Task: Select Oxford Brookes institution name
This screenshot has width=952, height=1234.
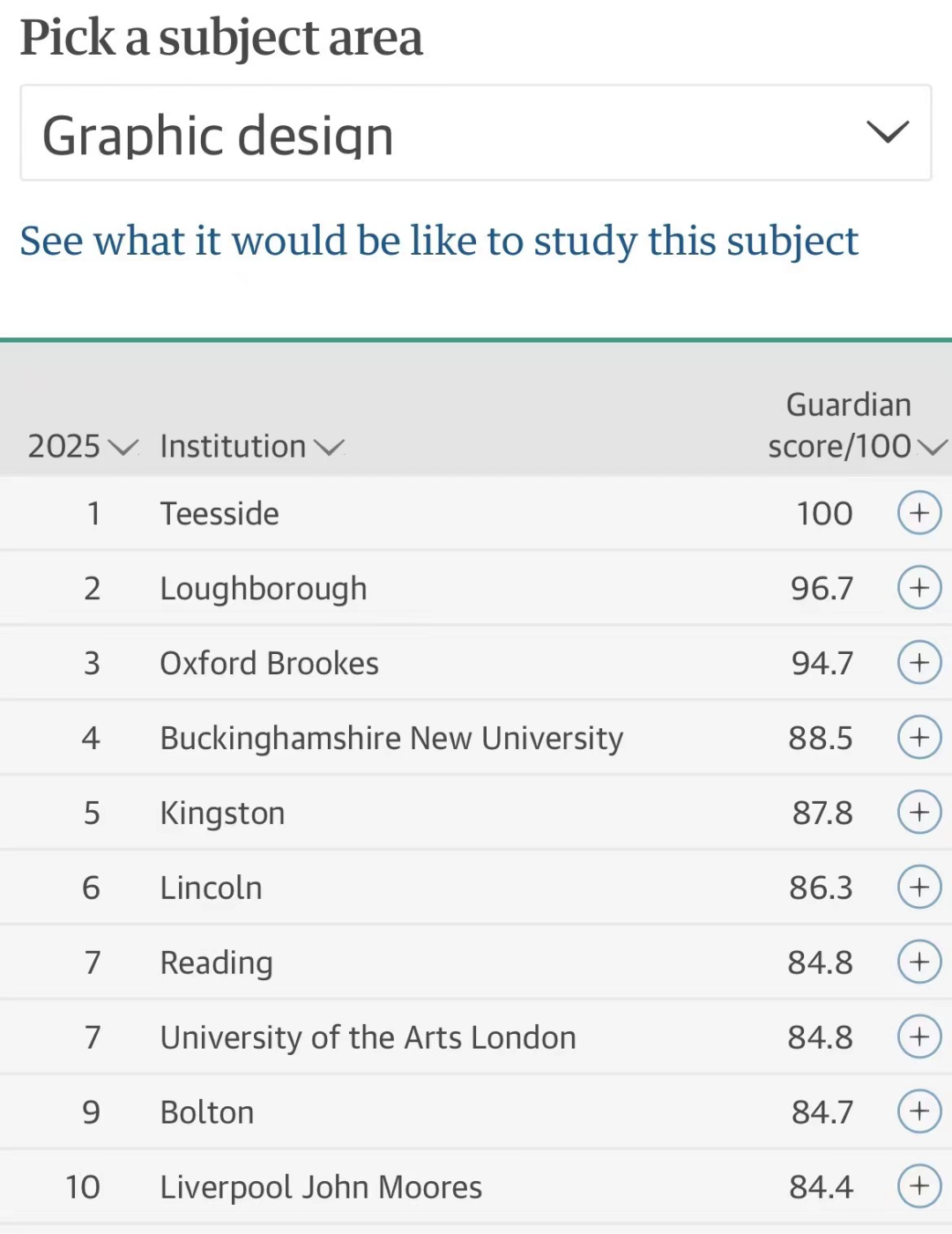Action: [x=270, y=664]
